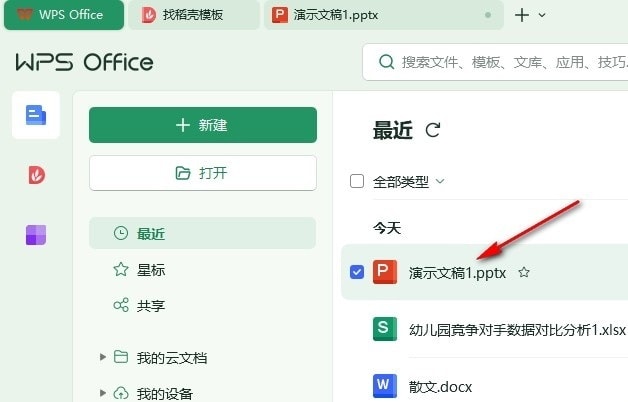The width and height of the screenshot is (628, 402).
Task: Click the Word icon of 散文.docx
Action: pyautogui.click(x=385, y=386)
